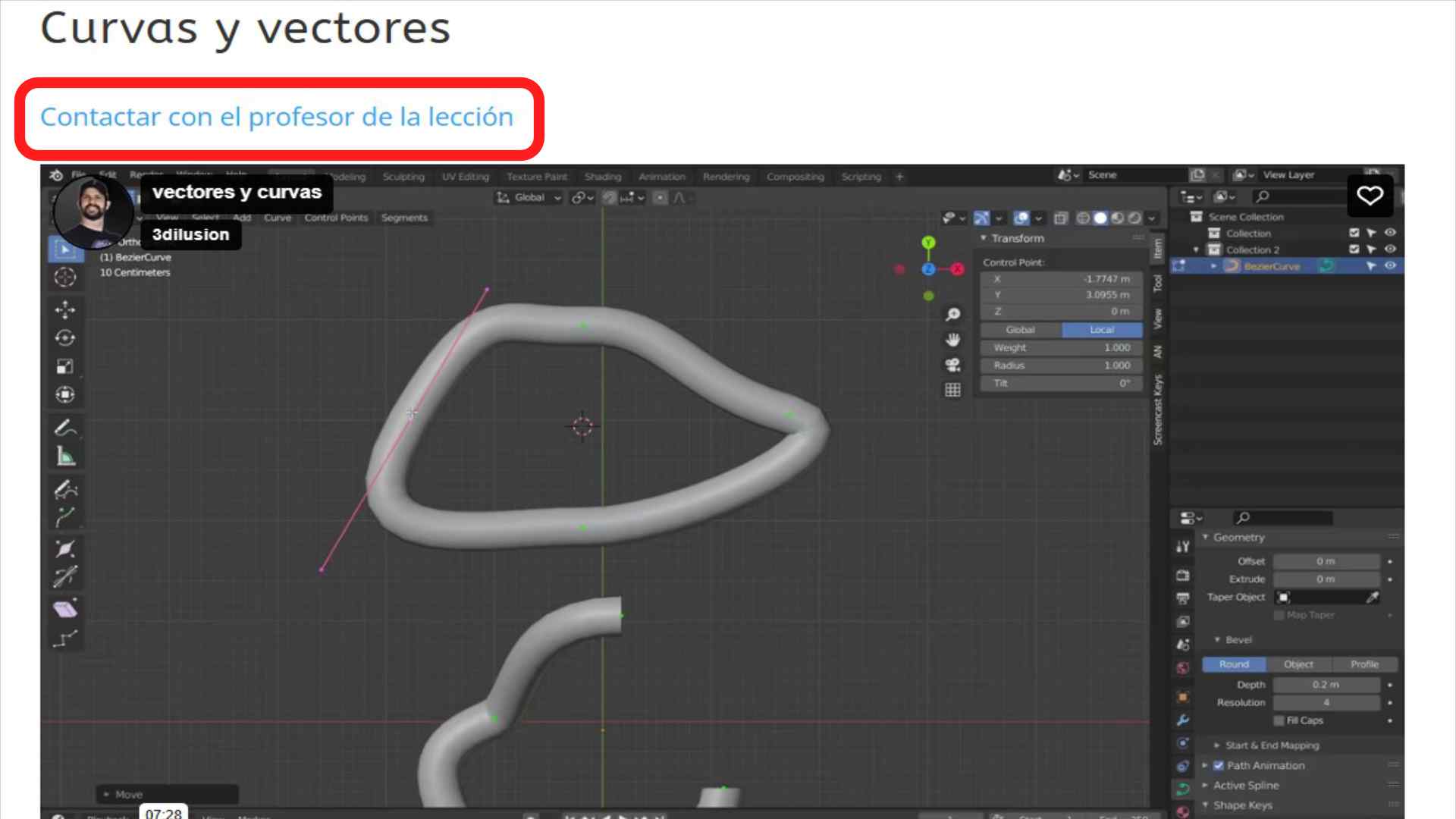The width and height of the screenshot is (1456, 819).
Task: Hide BezierCurve with its eye icon
Action: coord(1390,265)
